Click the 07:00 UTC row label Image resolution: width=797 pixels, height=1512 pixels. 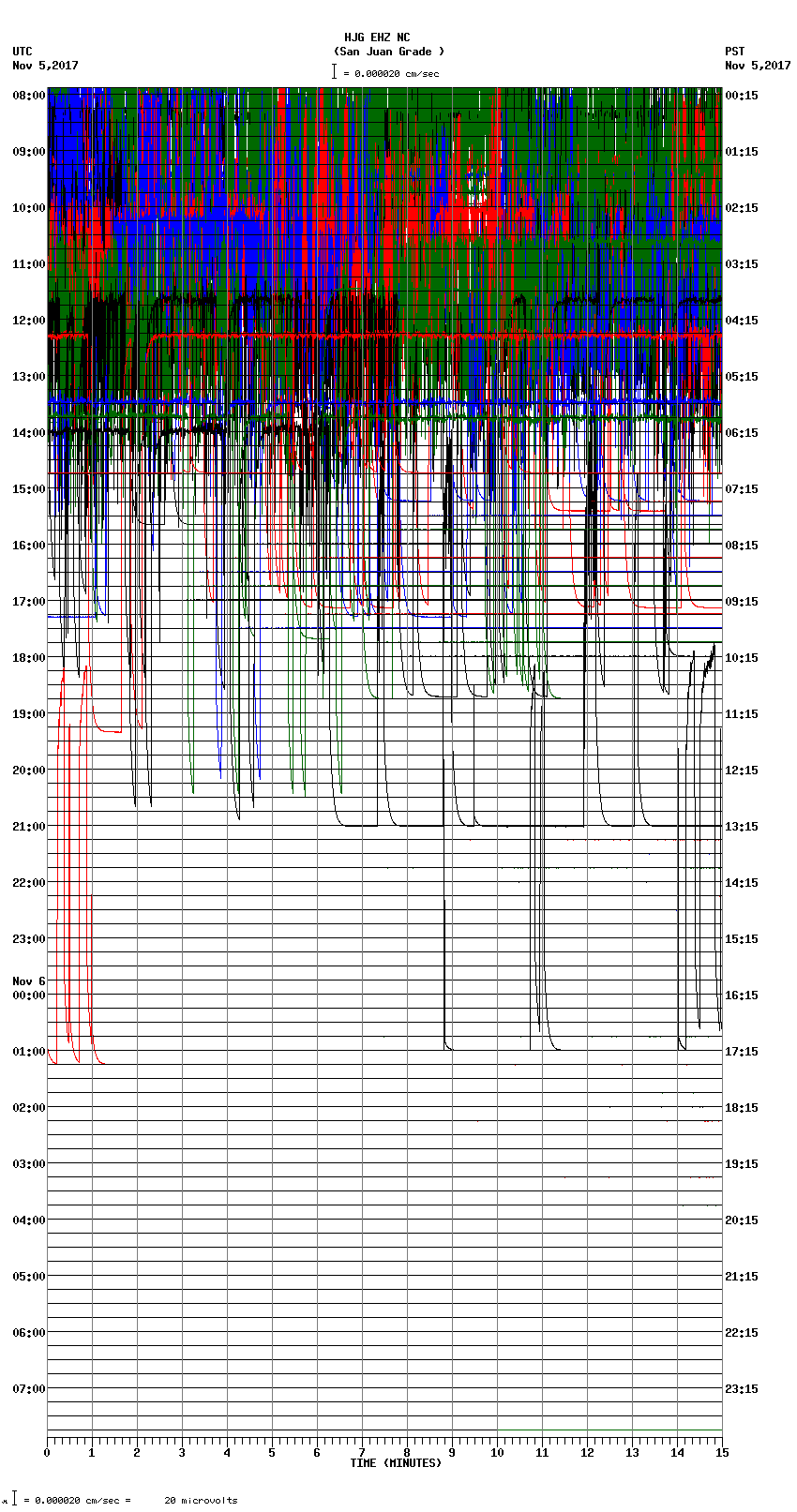coord(29,1389)
